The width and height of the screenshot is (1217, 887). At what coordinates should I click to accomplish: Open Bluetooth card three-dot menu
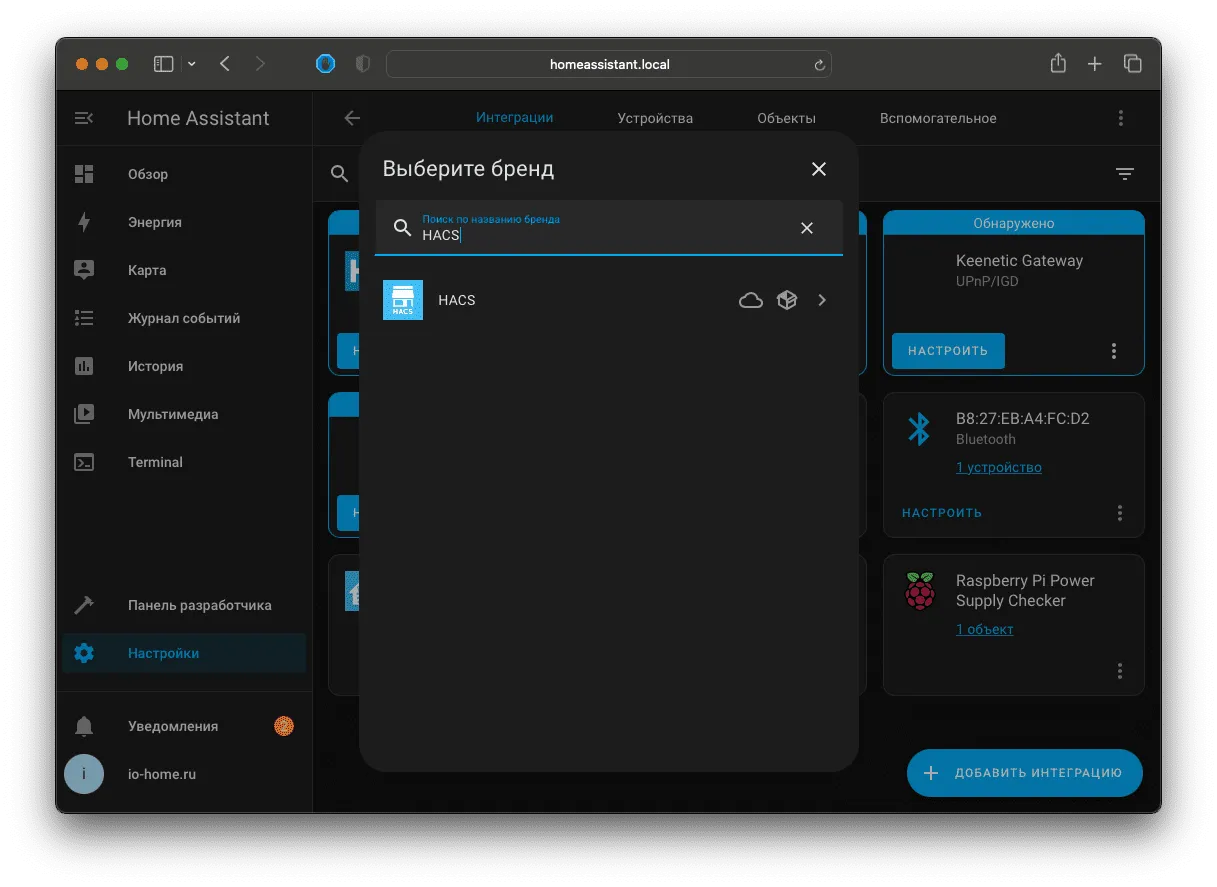point(1120,513)
